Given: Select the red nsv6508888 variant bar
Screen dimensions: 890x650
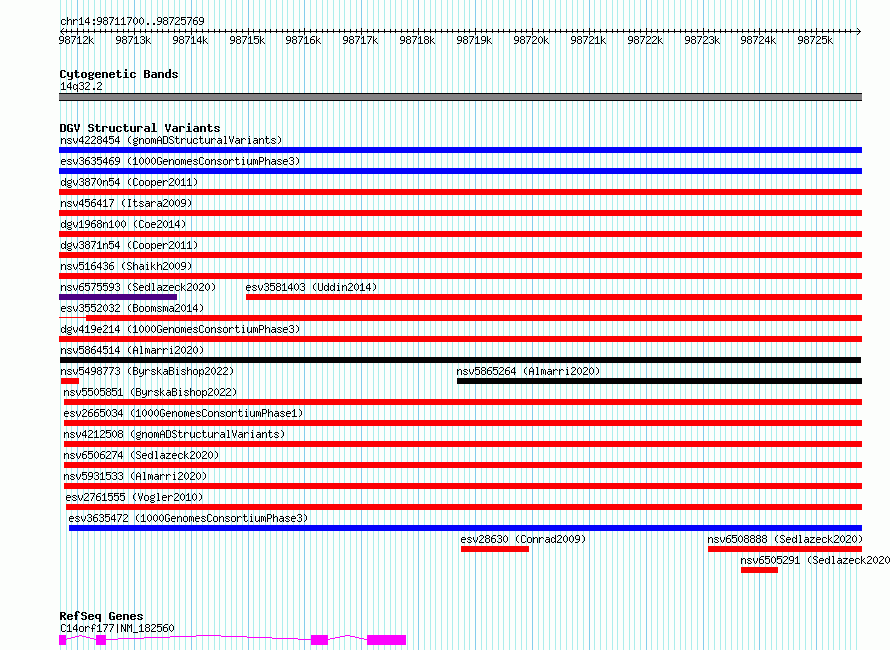Looking at the screenshot, I should [785, 549].
